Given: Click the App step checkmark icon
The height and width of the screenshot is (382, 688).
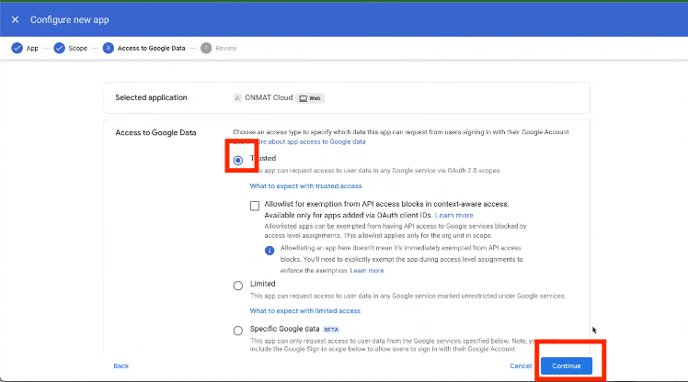Looking at the screenshot, I should 17,48.
